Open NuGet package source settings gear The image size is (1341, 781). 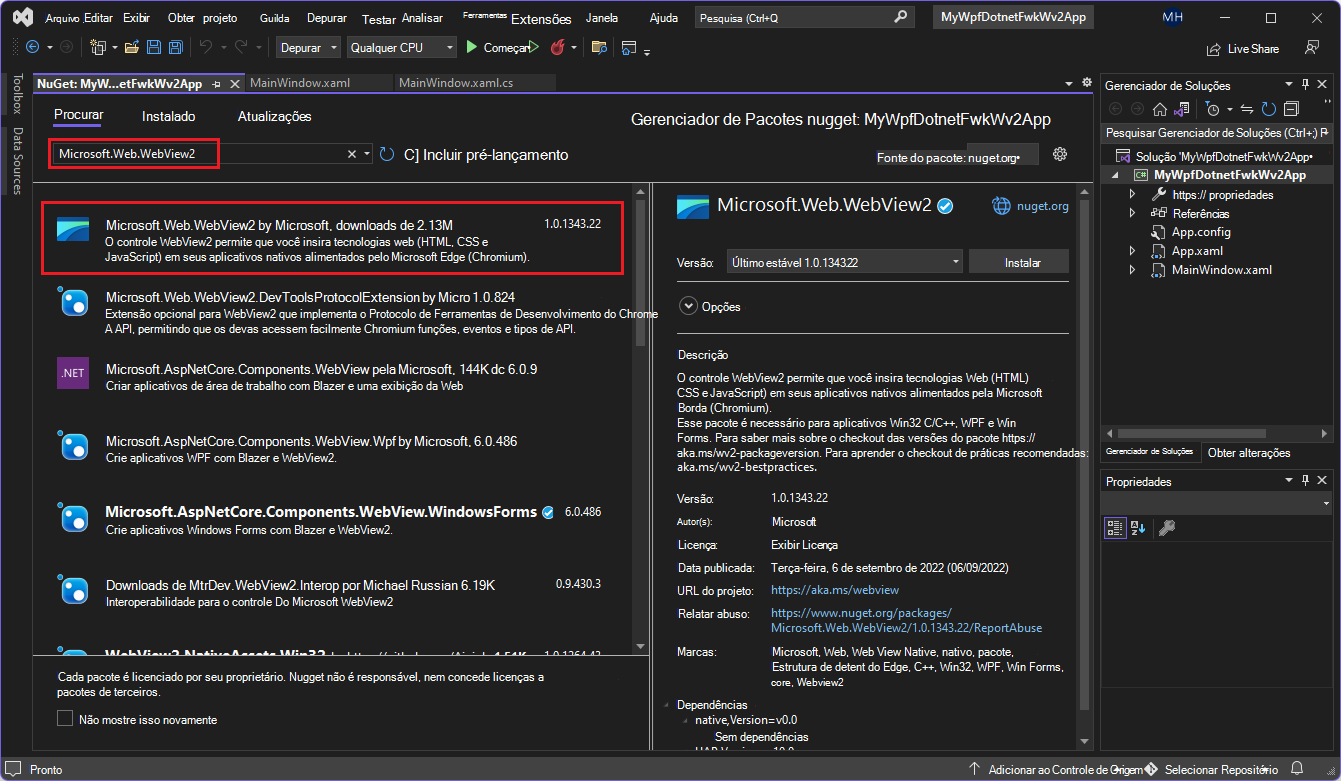[1060, 154]
